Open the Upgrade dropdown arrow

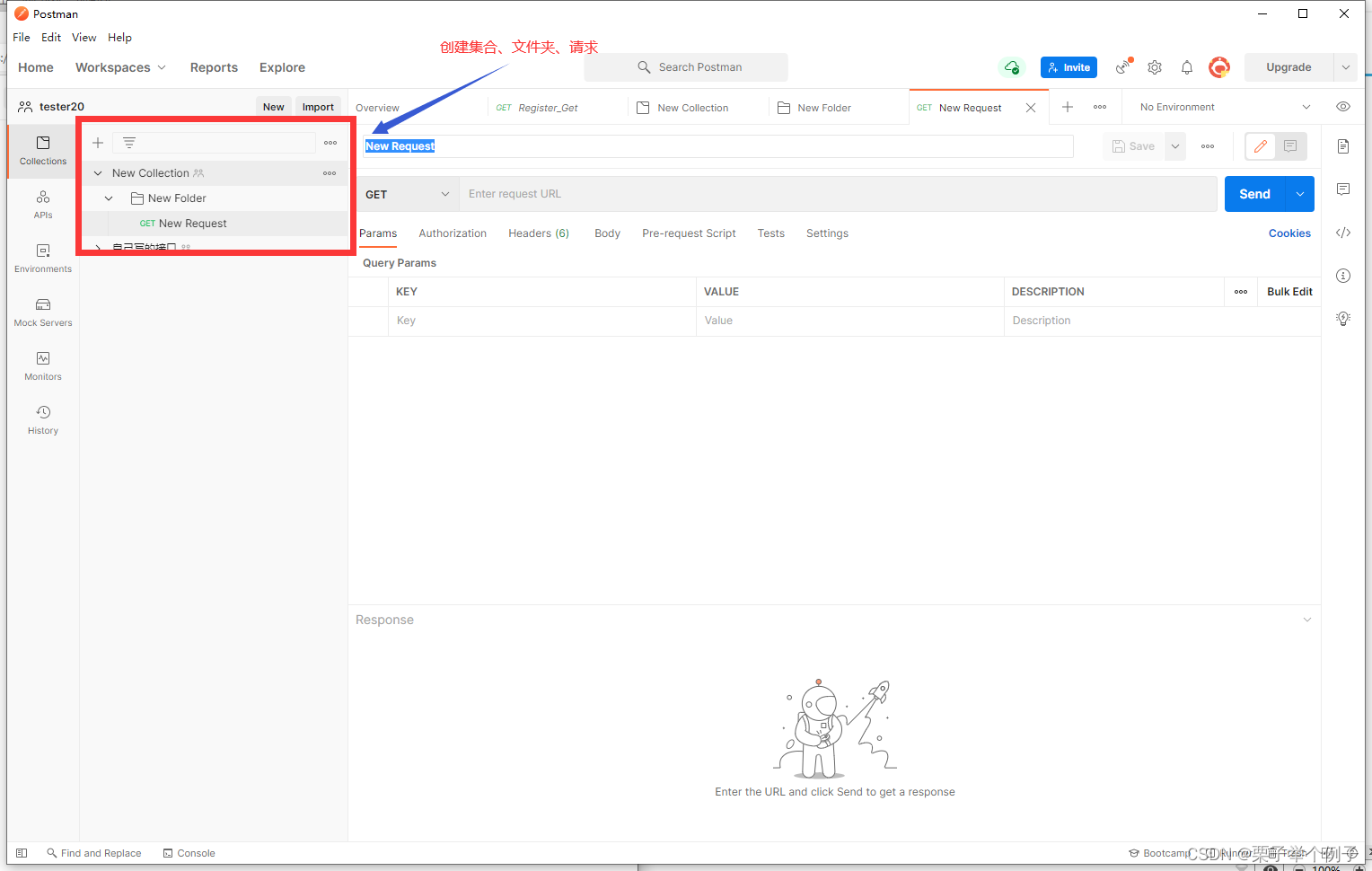click(x=1346, y=67)
